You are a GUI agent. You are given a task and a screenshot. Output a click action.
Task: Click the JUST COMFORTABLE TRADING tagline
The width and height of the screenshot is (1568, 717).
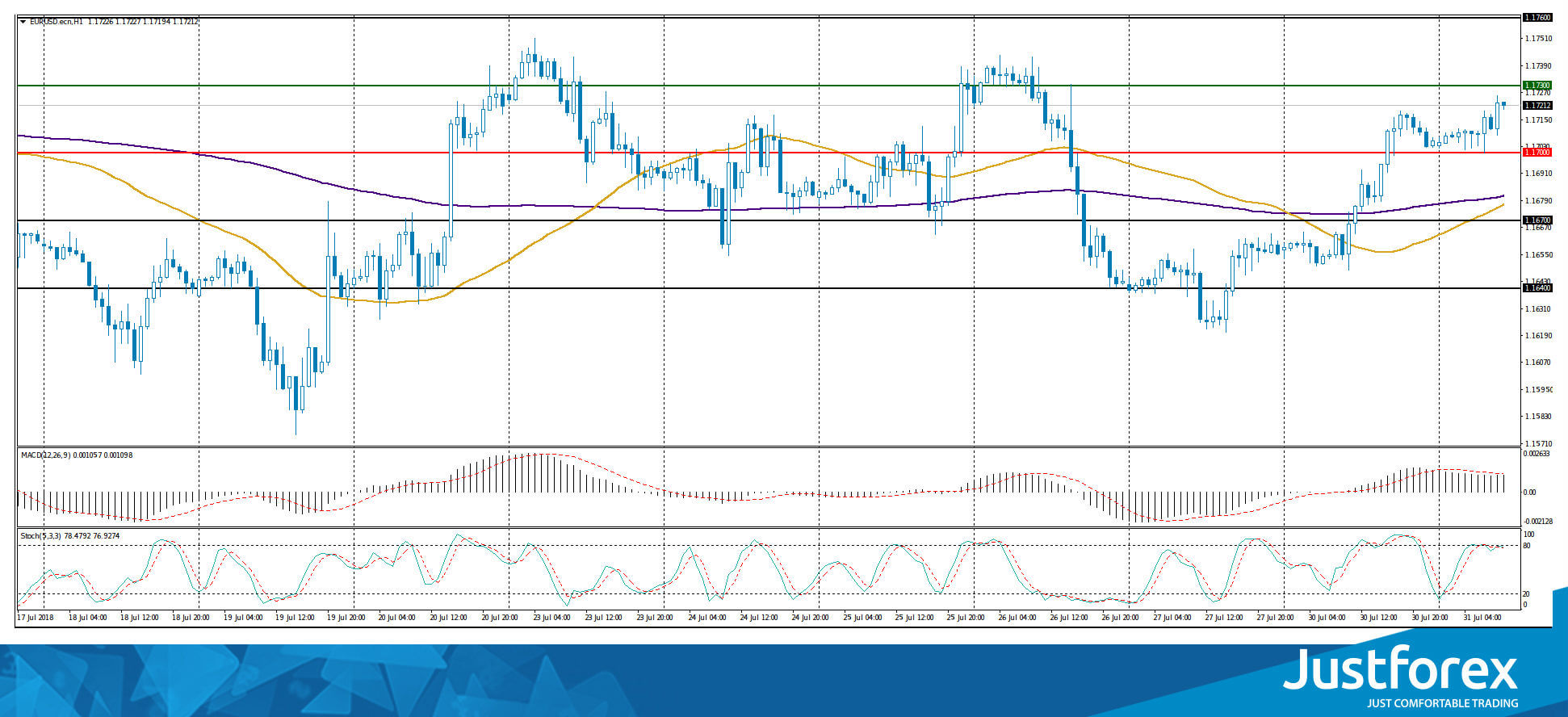pos(1442,703)
